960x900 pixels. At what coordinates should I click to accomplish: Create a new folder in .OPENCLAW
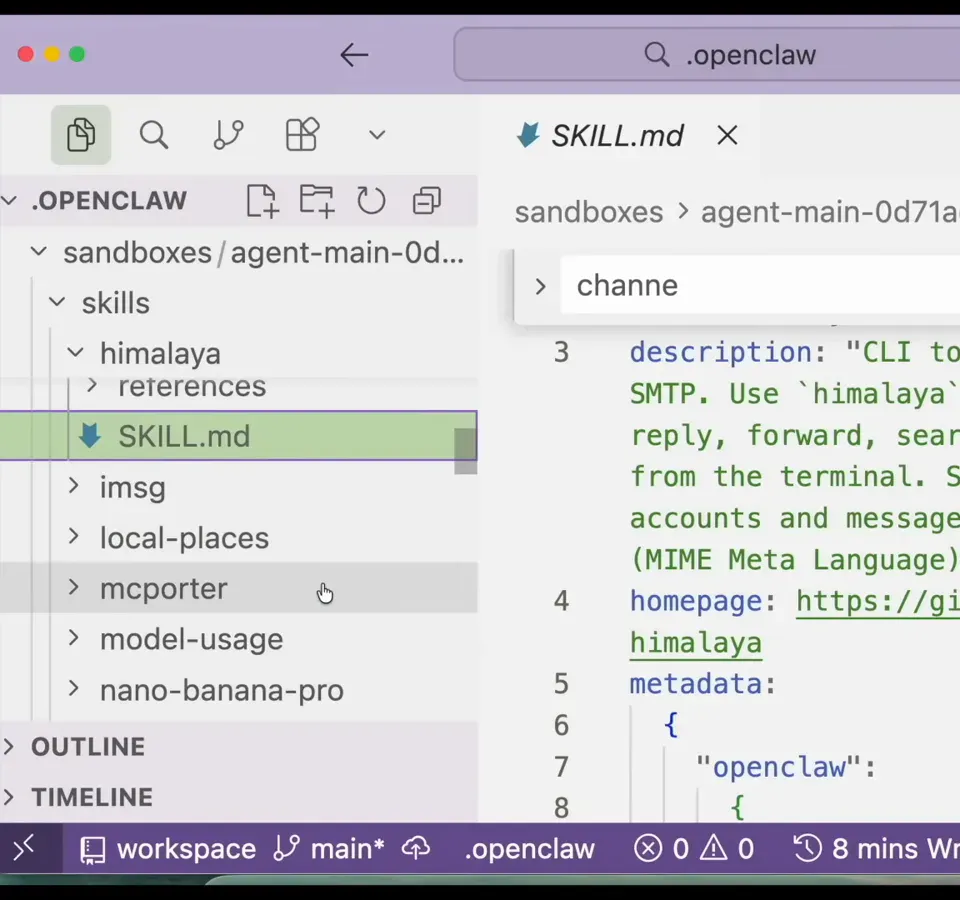317,201
